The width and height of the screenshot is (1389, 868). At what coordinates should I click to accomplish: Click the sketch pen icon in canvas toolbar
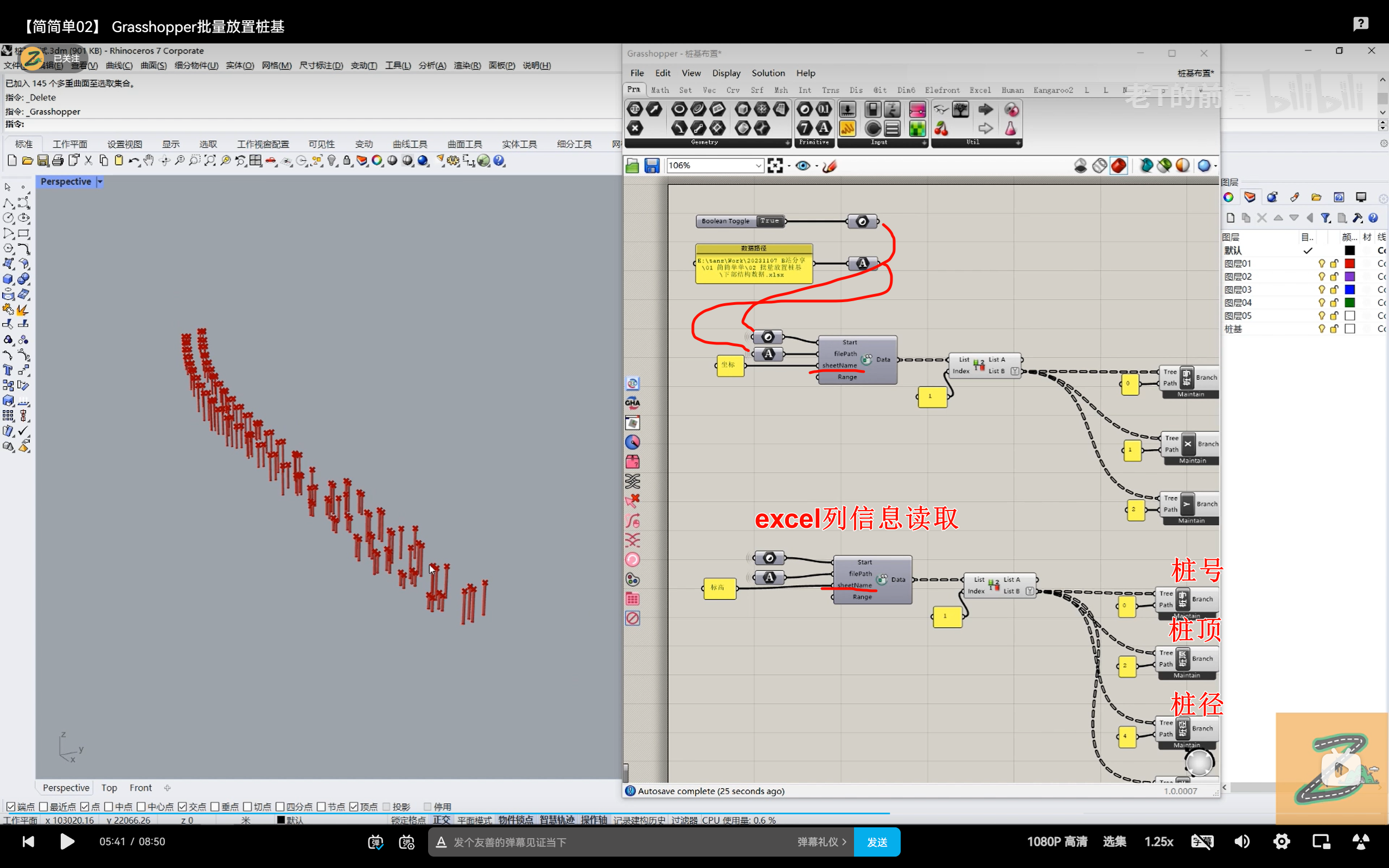click(x=829, y=166)
